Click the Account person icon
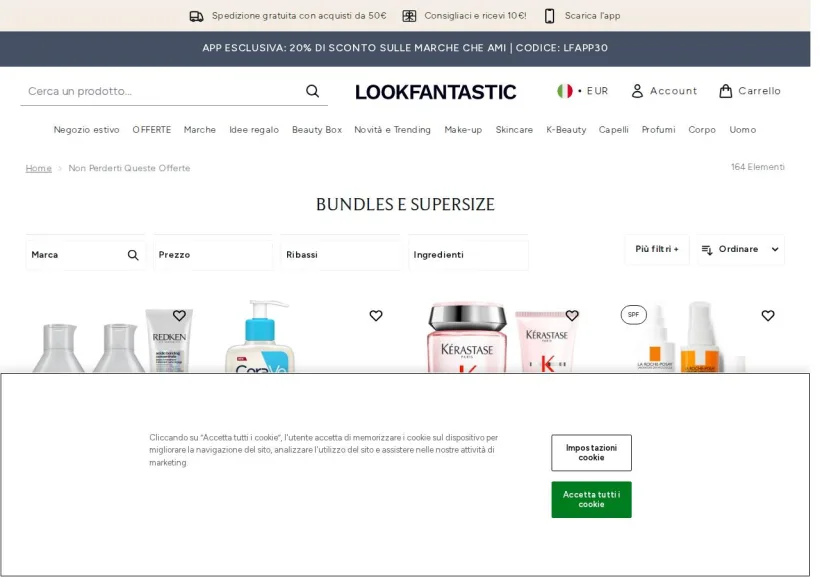 (x=637, y=91)
